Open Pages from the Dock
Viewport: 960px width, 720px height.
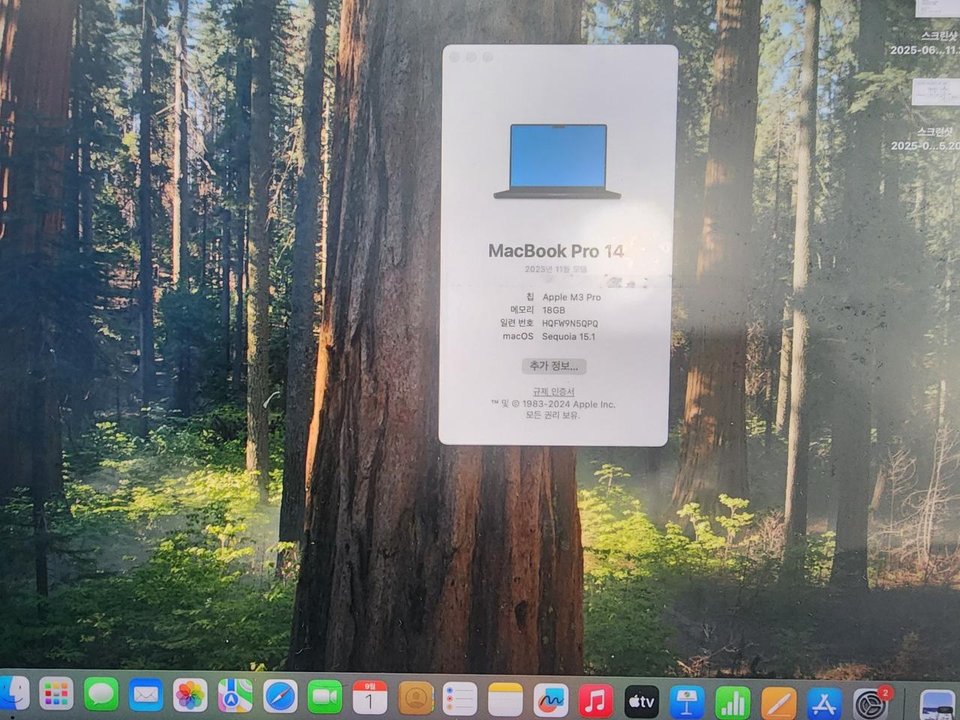[779, 703]
